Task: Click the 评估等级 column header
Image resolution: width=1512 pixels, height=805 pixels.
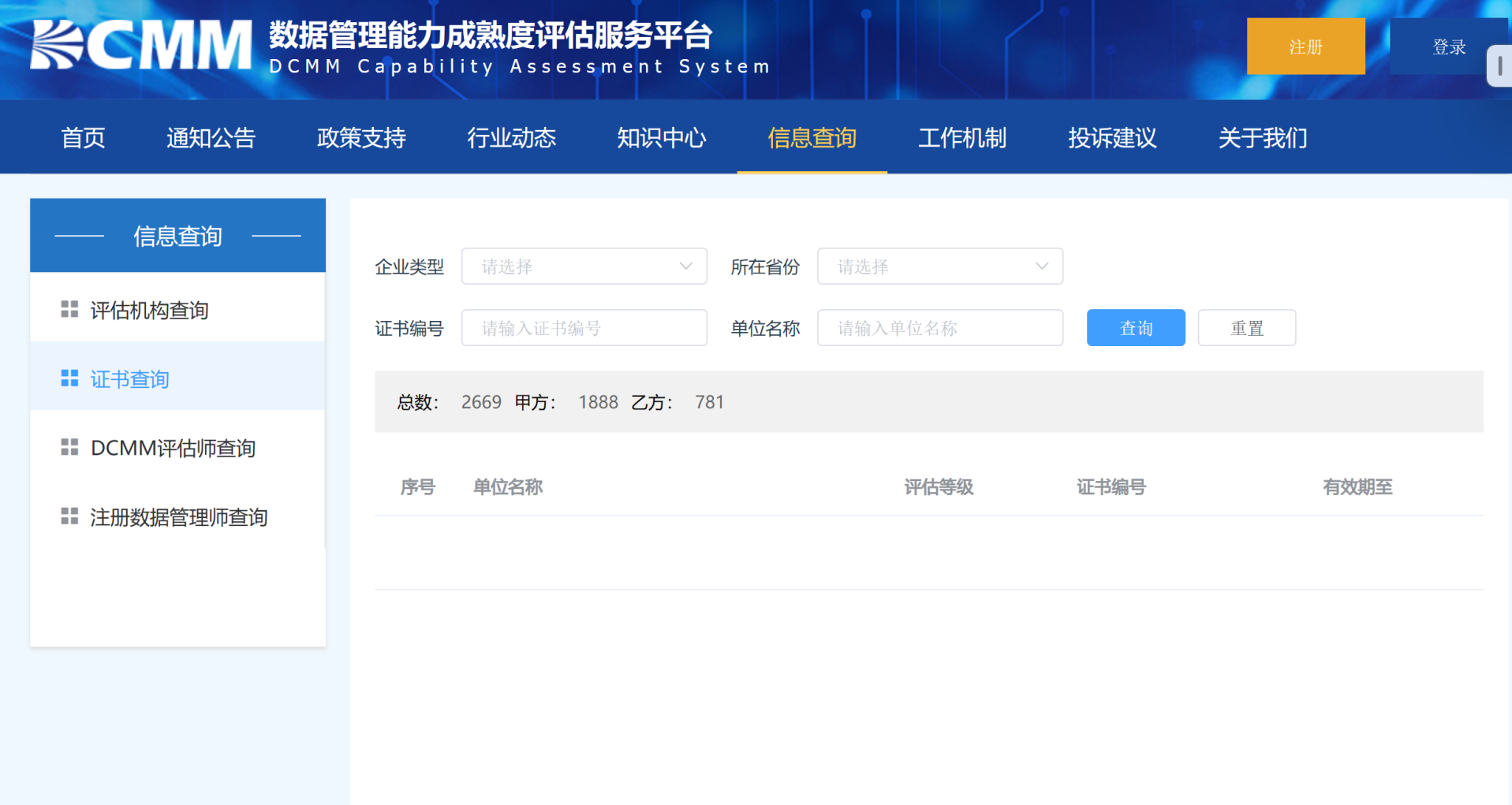Action: pos(939,487)
